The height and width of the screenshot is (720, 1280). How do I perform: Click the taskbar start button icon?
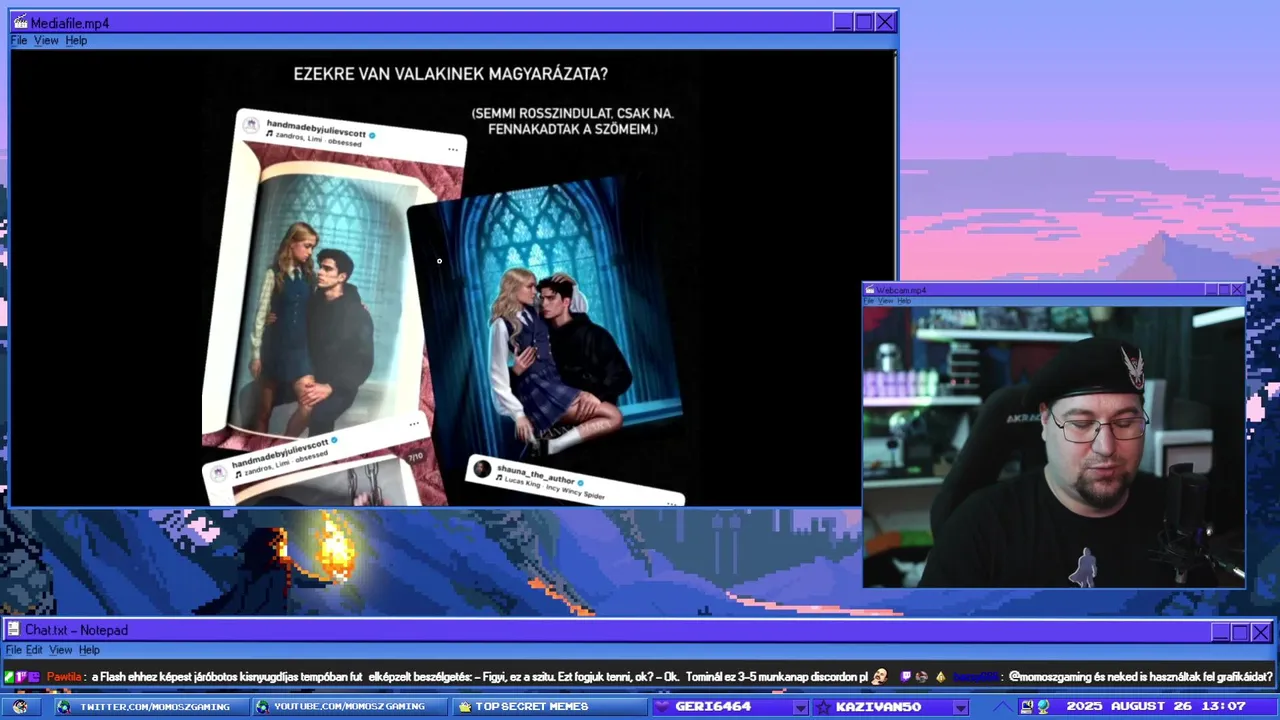coord(20,707)
